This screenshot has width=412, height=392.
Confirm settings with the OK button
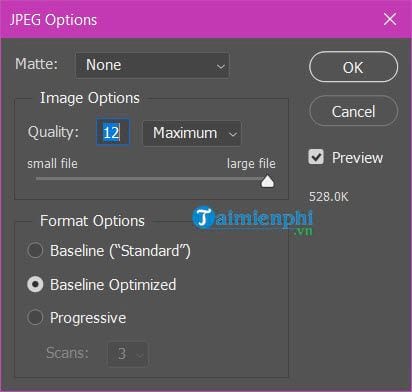353,67
